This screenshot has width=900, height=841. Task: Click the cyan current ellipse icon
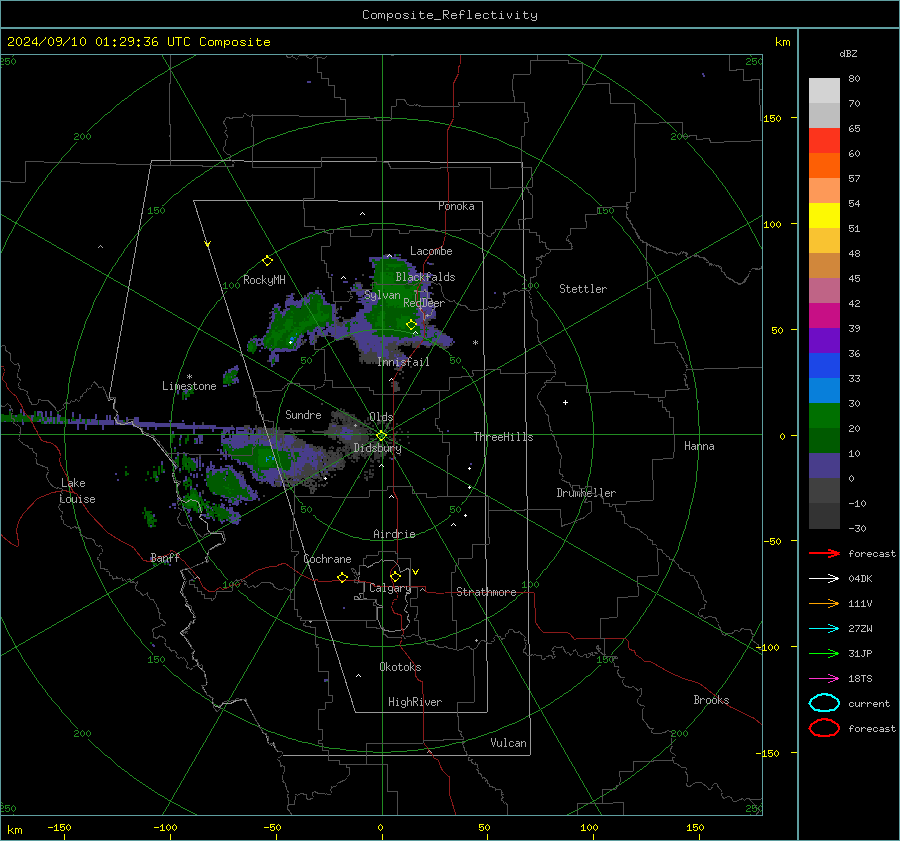[x=824, y=703]
